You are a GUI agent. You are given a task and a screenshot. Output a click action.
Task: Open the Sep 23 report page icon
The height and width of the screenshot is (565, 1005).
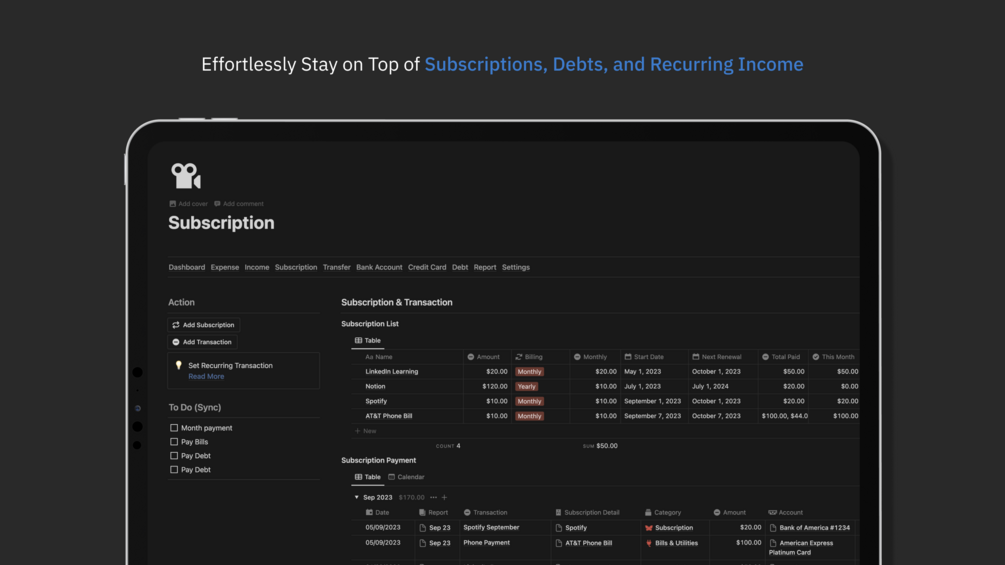(x=423, y=528)
